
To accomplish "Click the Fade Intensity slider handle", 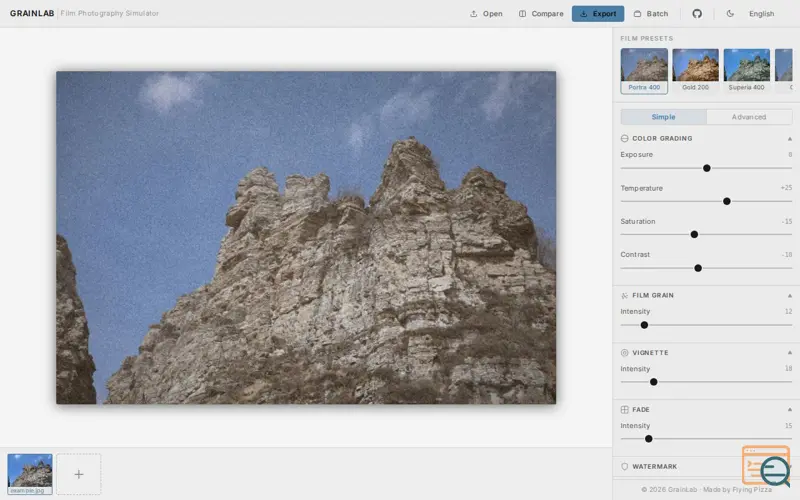I will (x=648, y=439).
